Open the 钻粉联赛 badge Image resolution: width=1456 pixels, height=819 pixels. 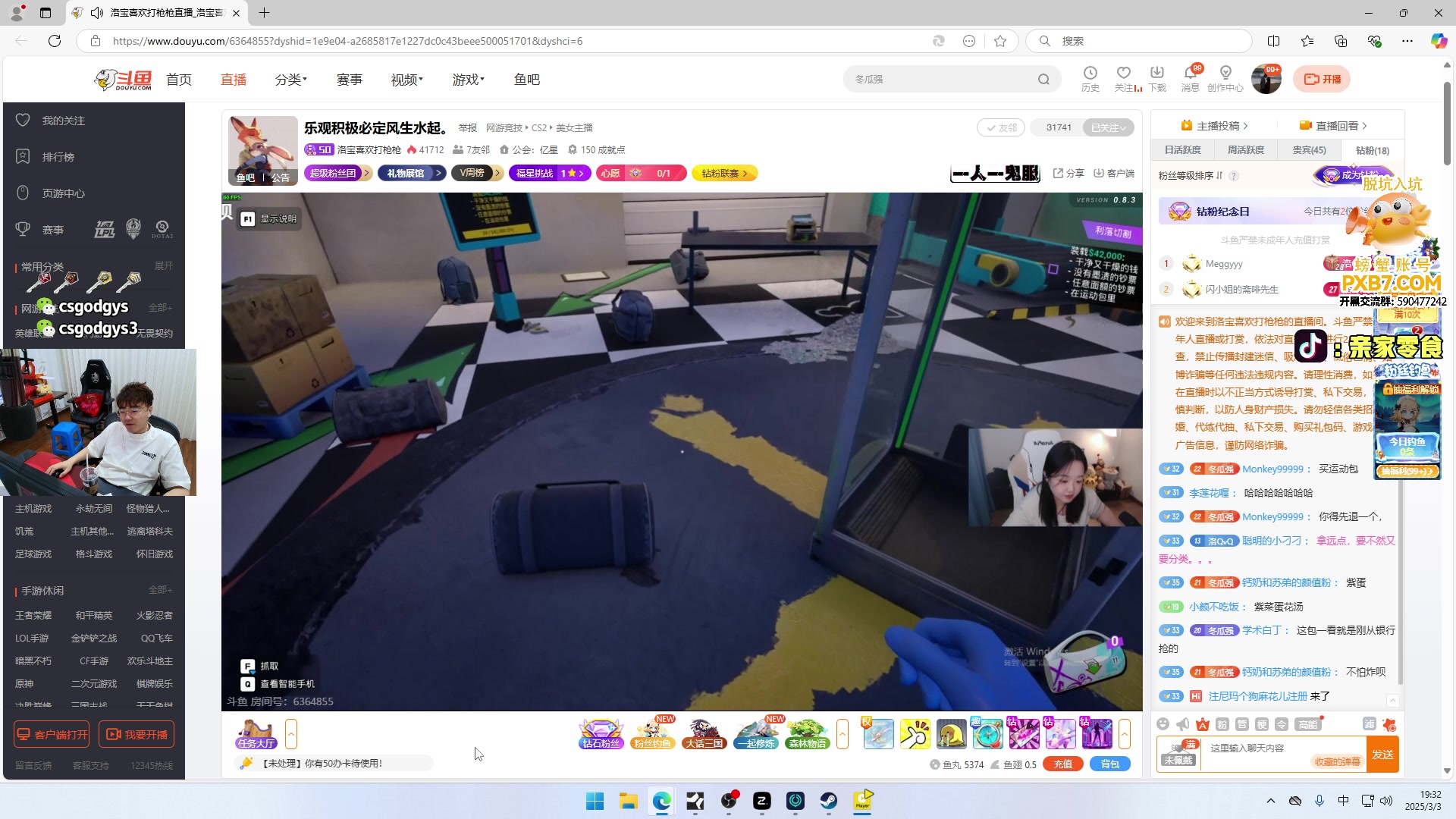click(x=725, y=174)
